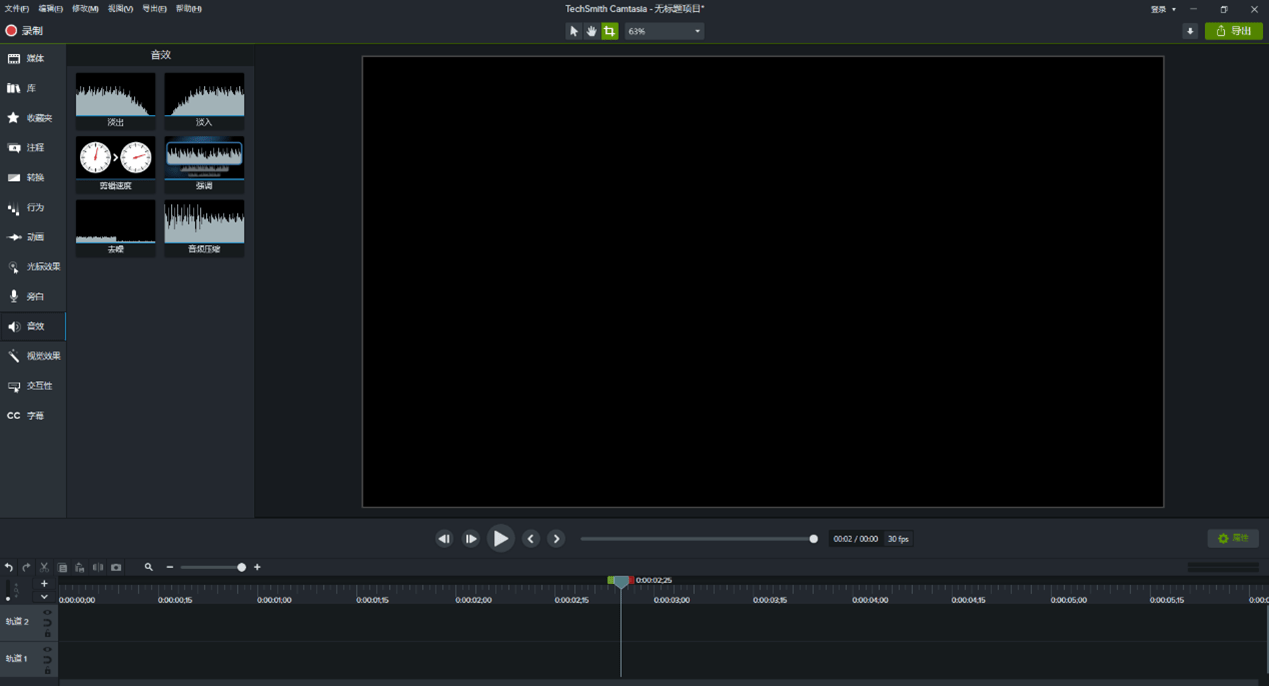Viewport: 1269px width, 686px height.
Task: Click the Undo arrow on timeline toolbar
Action: (x=9, y=567)
